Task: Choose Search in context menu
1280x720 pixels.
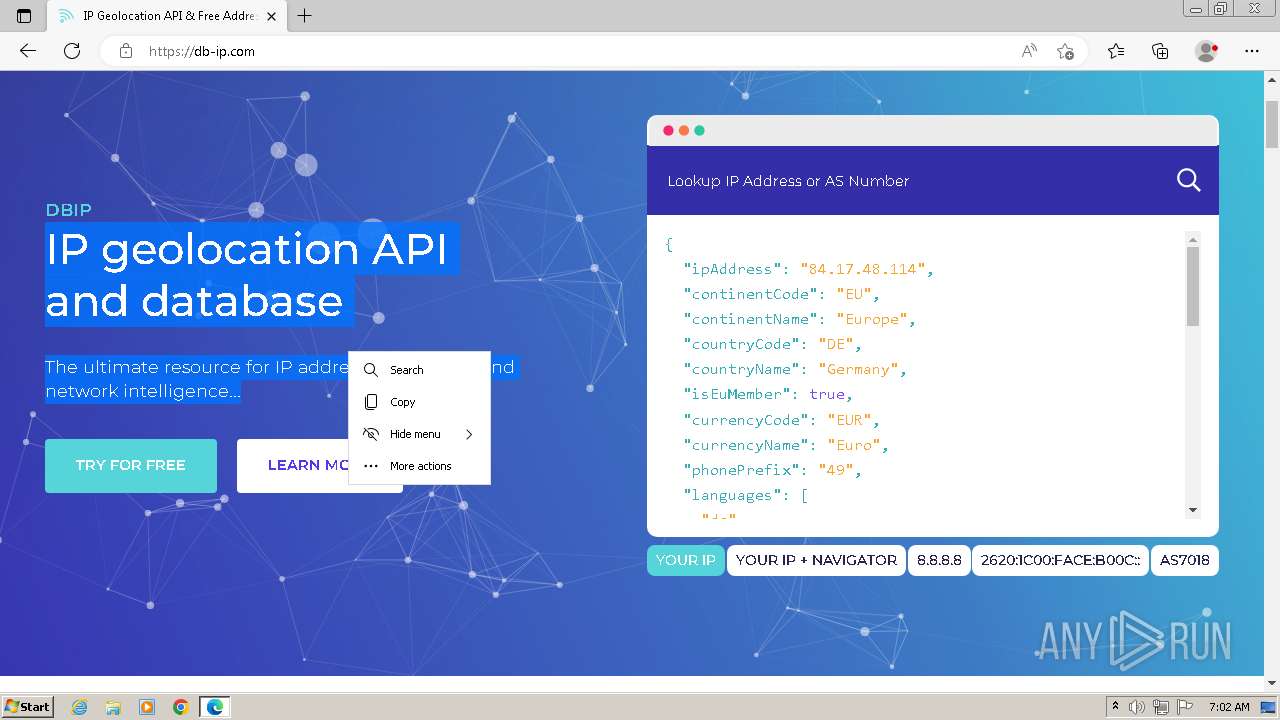Action: [419, 370]
